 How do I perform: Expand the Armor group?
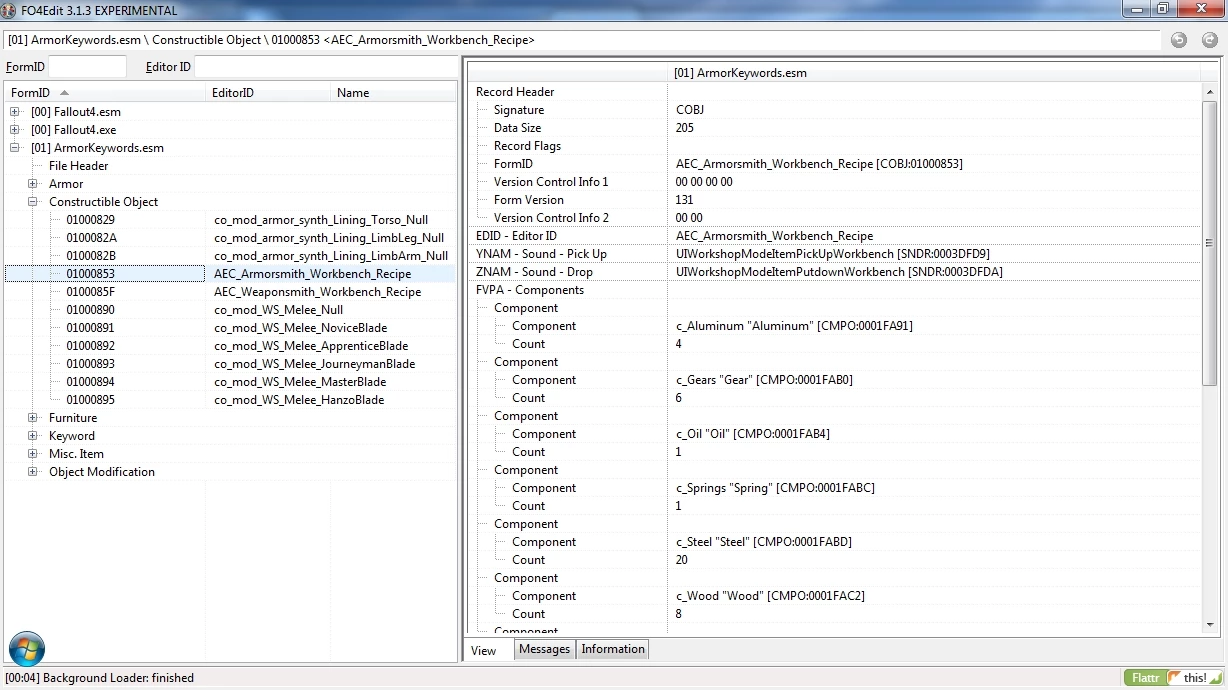33,184
